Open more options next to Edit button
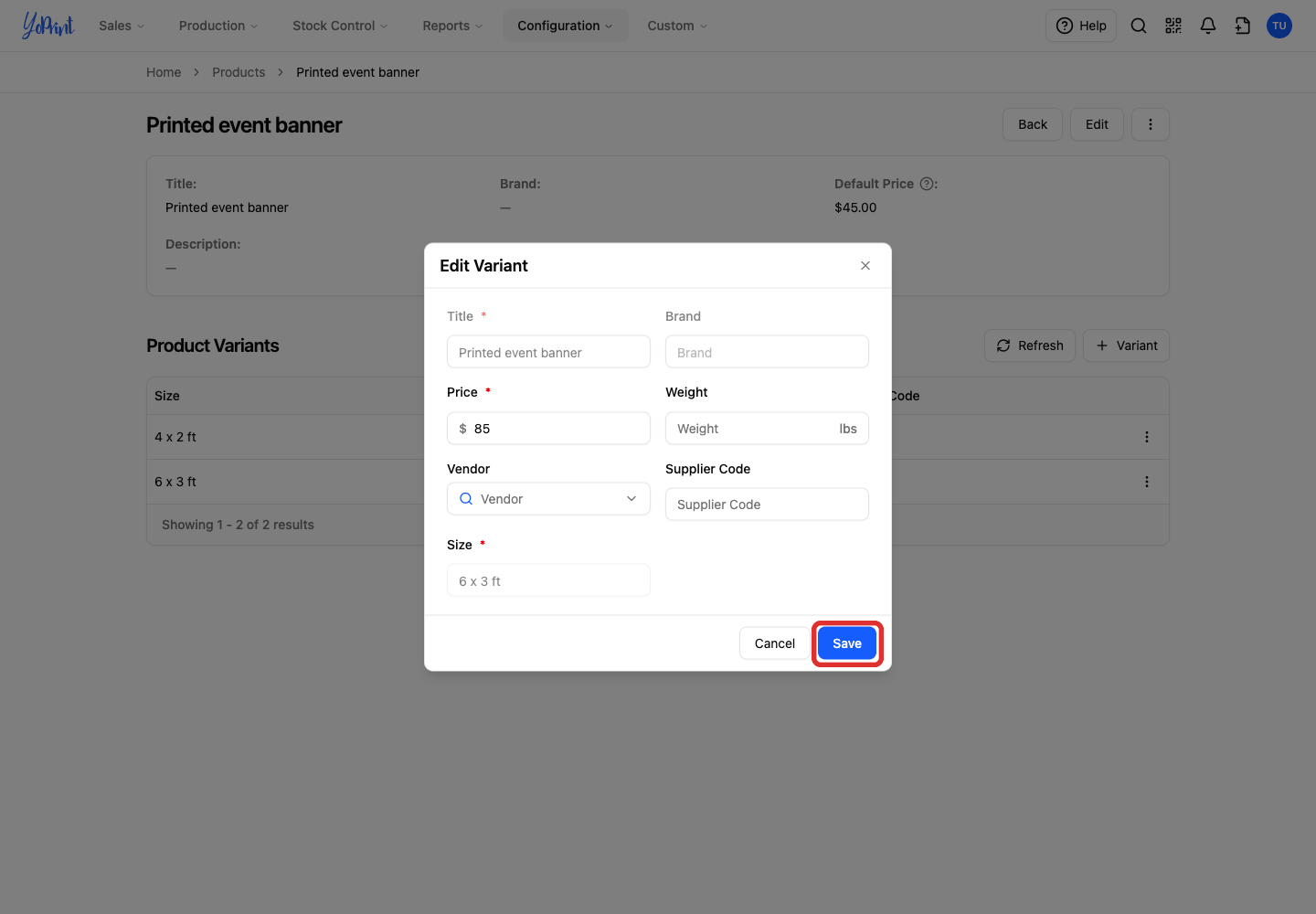 1151,124
